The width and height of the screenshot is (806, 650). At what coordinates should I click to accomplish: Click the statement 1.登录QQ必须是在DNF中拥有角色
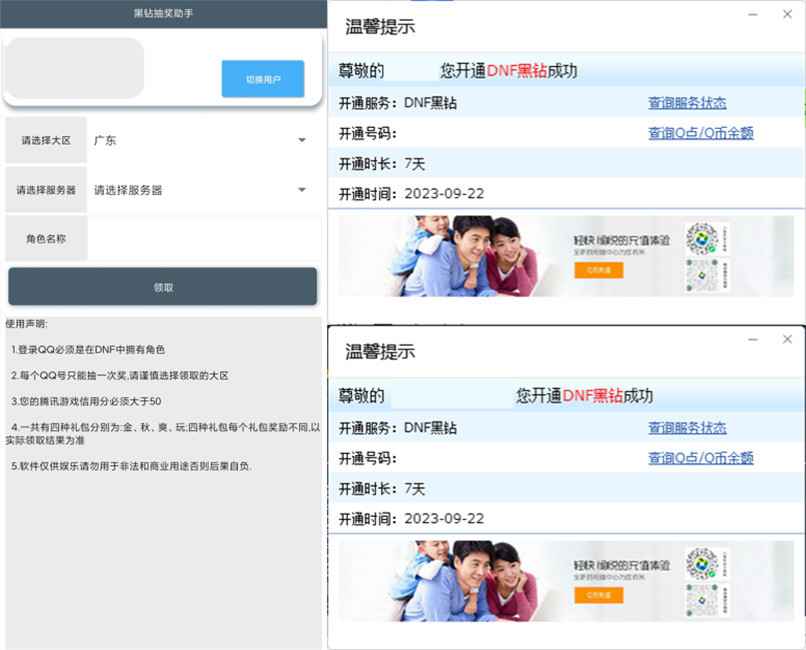[x=88, y=349]
